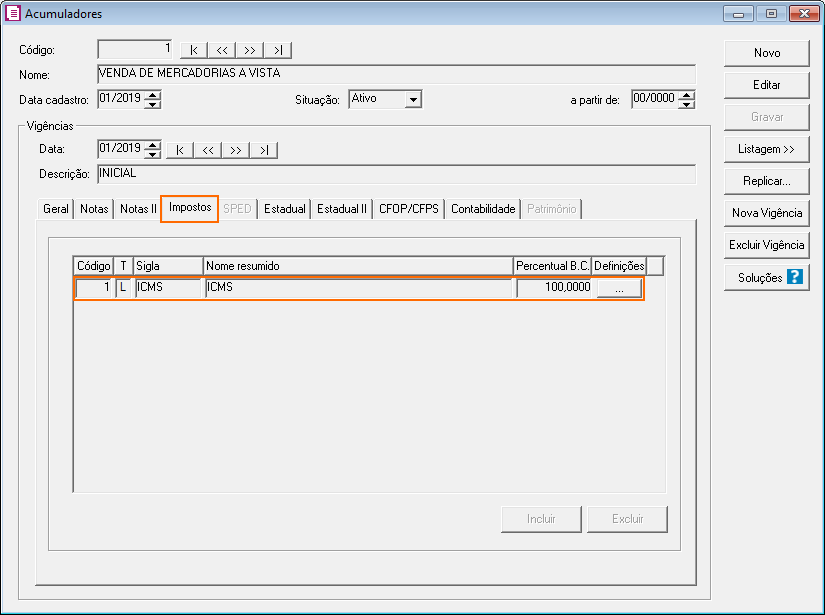Screen dimensions: 825x615
Task: Click the 'Nome resumido' column header
Action: tap(358, 266)
